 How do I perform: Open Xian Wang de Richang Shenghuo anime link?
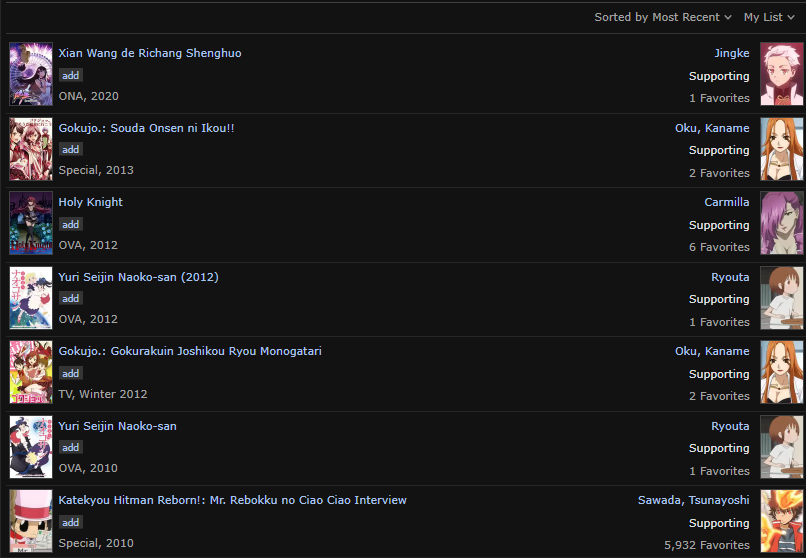tap(150, 53)
